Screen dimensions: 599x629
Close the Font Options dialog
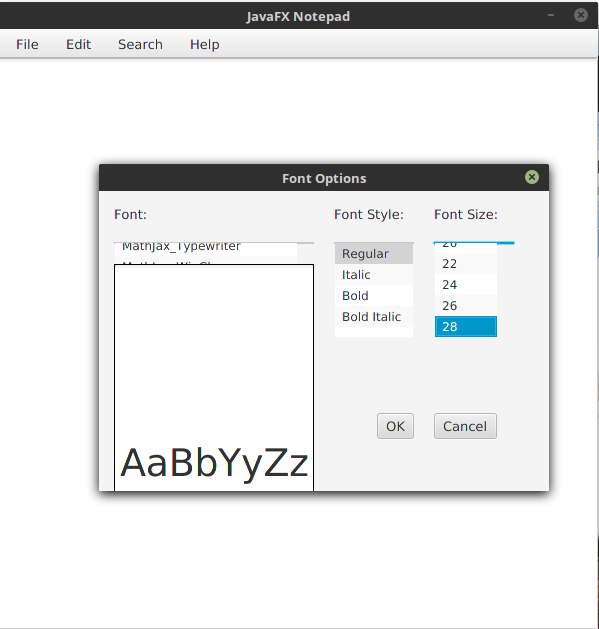tap(532, 177)
